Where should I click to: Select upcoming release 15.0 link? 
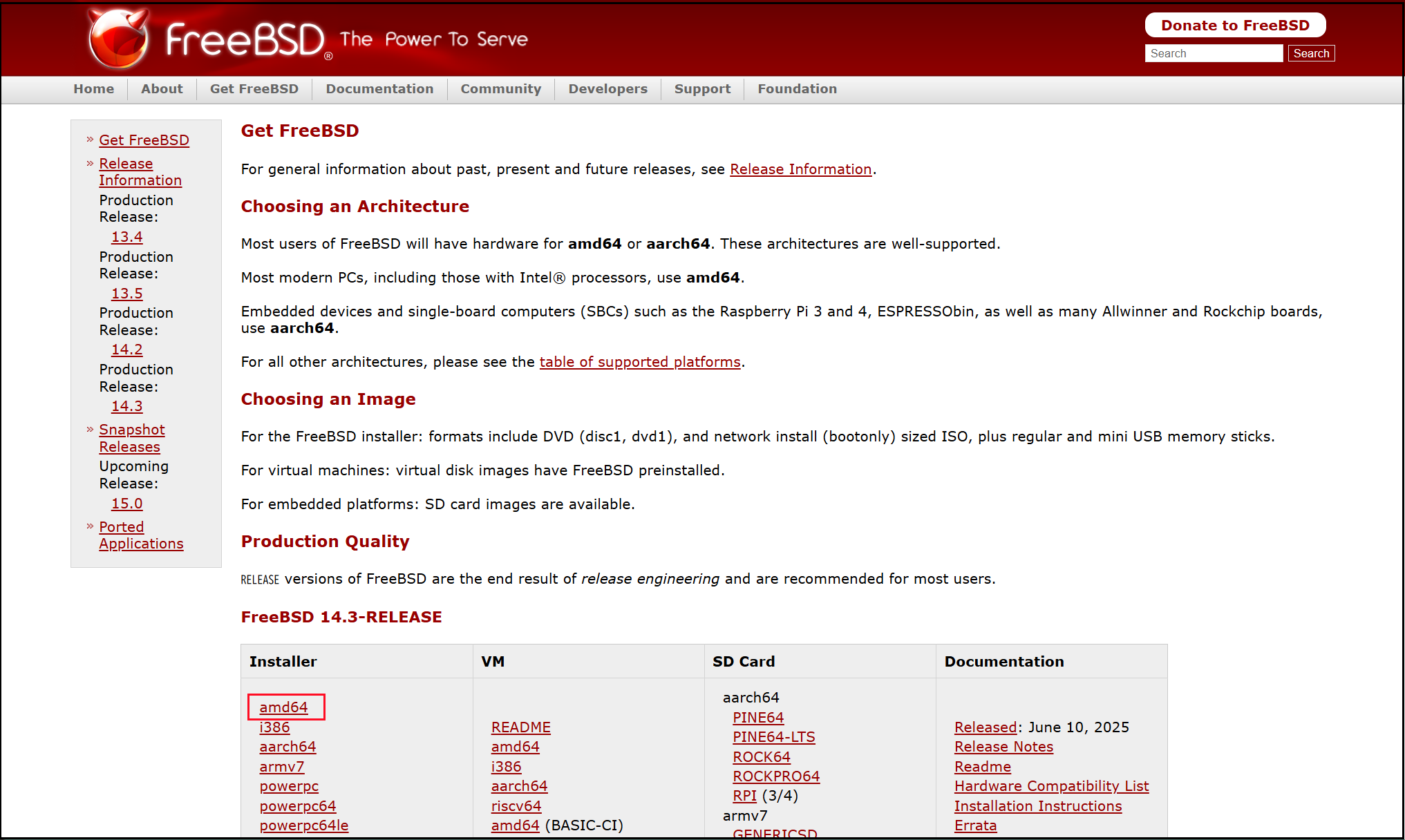[x=127, y=504]
